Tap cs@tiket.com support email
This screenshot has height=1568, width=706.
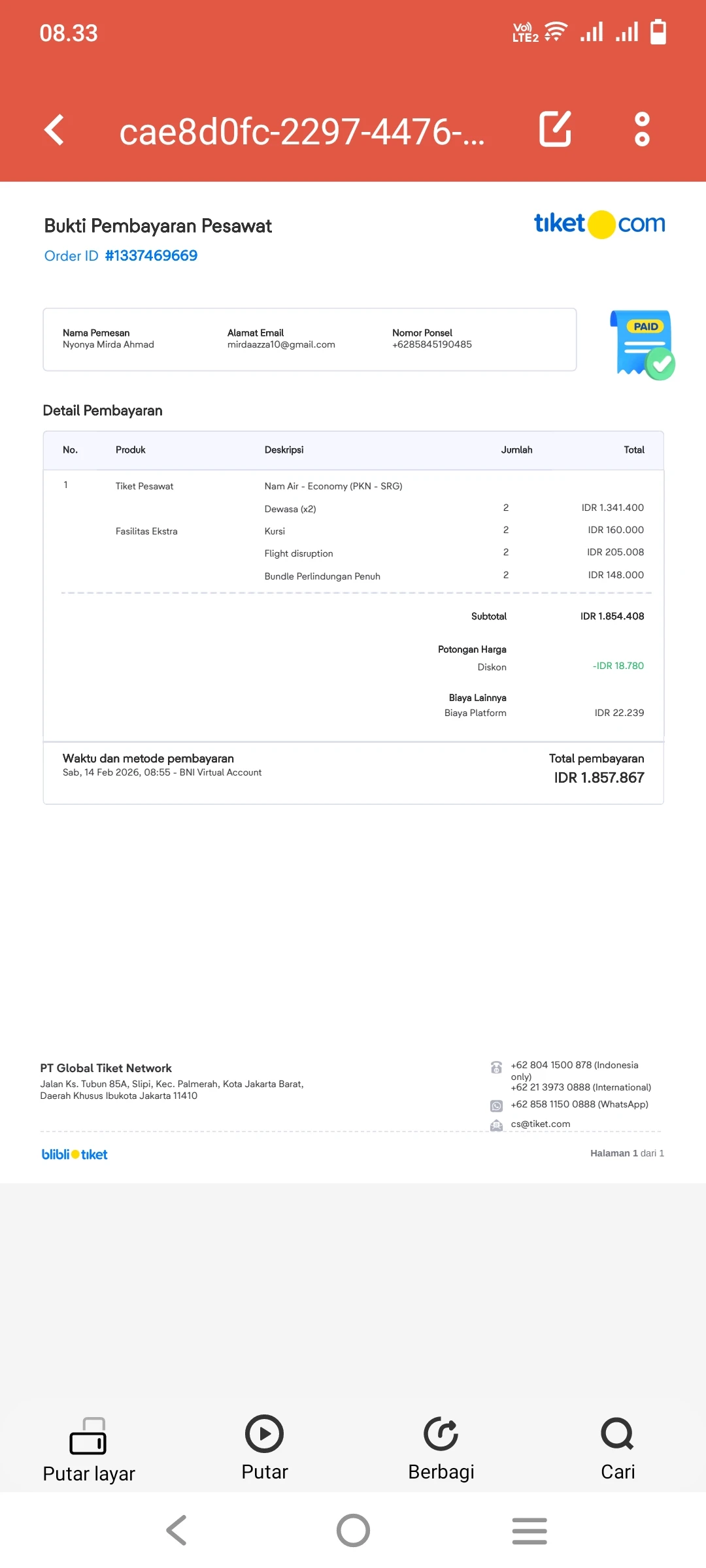coord(540,1124)
